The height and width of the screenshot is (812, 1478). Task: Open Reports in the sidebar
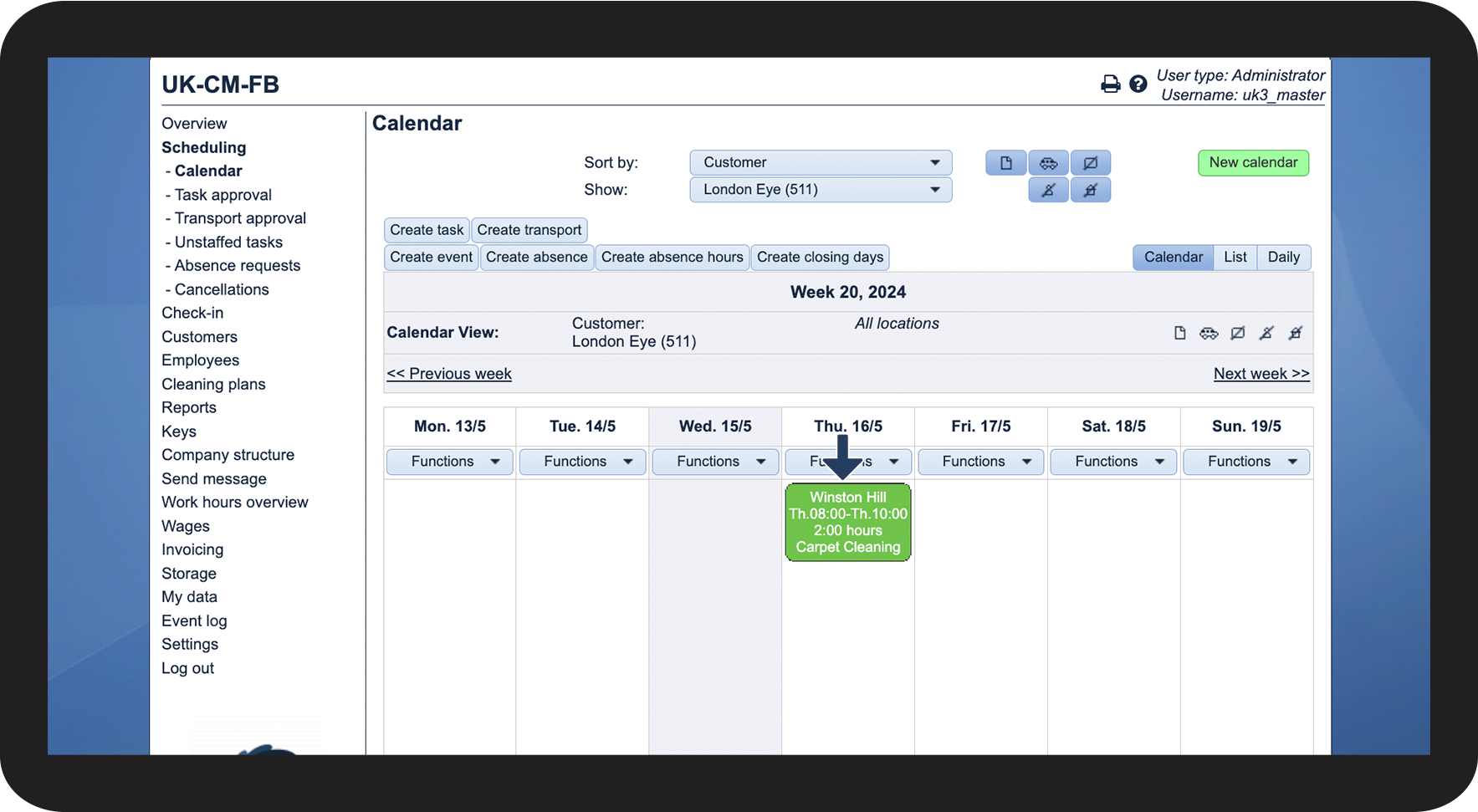click(x=189, y=408)
